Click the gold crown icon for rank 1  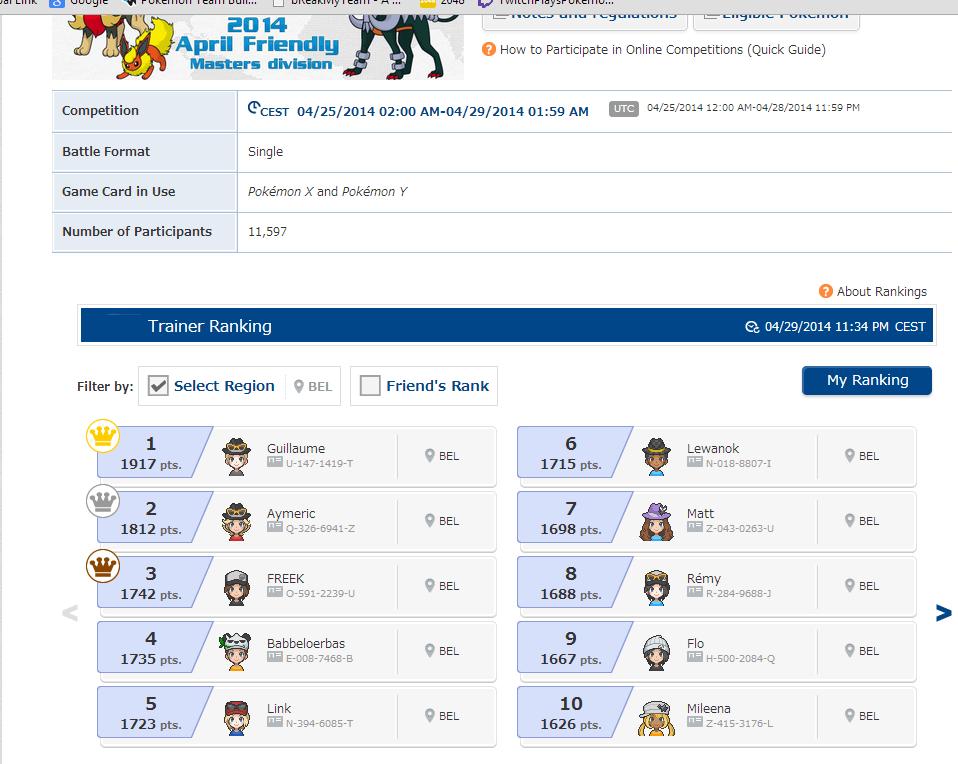point(103,436)
